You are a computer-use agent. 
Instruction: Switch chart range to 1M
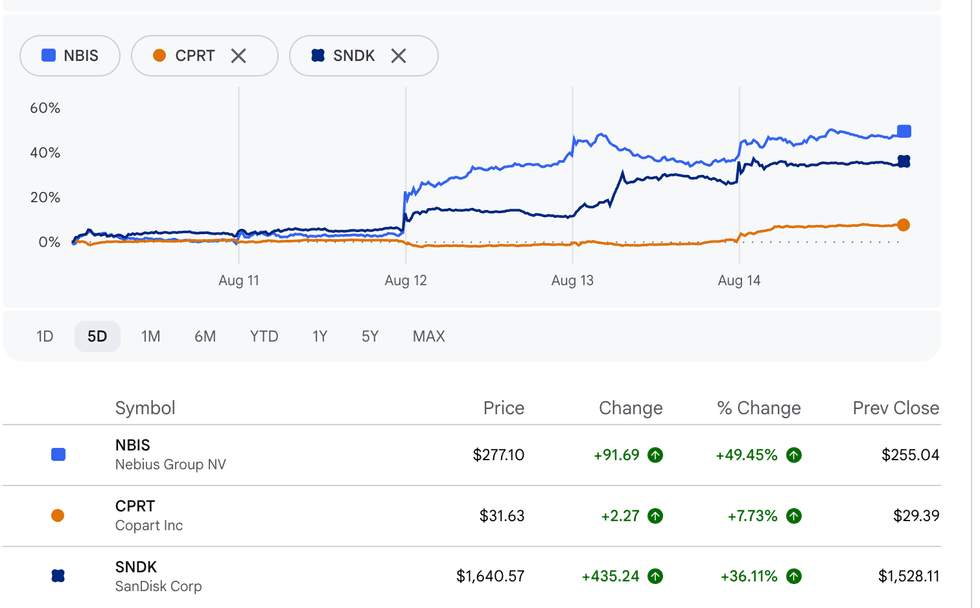pyautogui.click(x=151, y=337)
